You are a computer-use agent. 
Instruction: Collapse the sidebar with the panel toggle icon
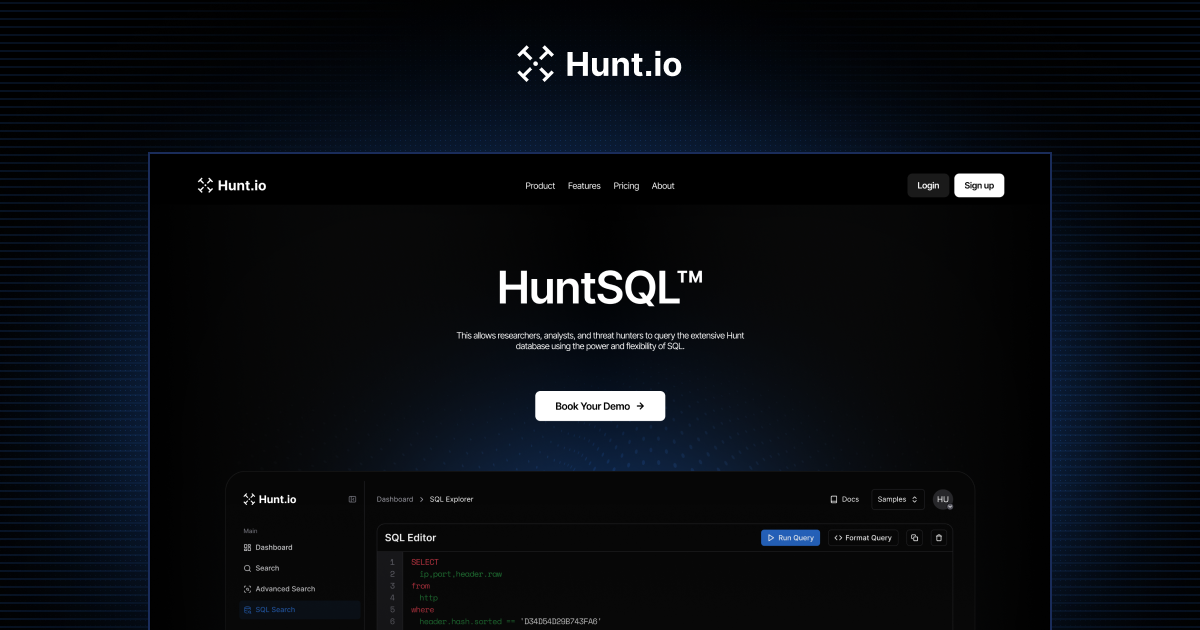coord(352,499)
